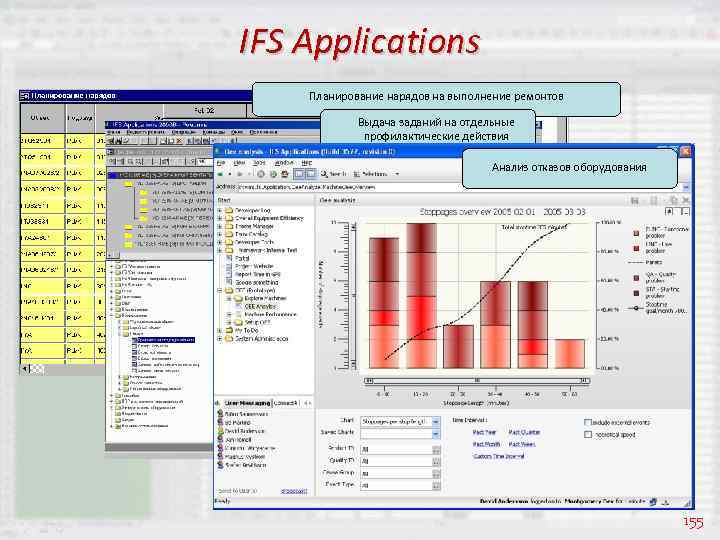Screen dimensions: 720x540
Task: Select Report Time in IFS shortcut
Action: click(x=258, y=275)
